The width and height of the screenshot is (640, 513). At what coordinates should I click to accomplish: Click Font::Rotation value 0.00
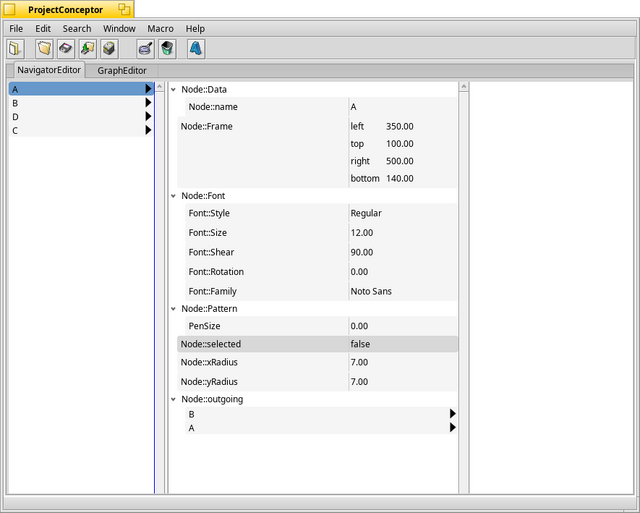359,272
